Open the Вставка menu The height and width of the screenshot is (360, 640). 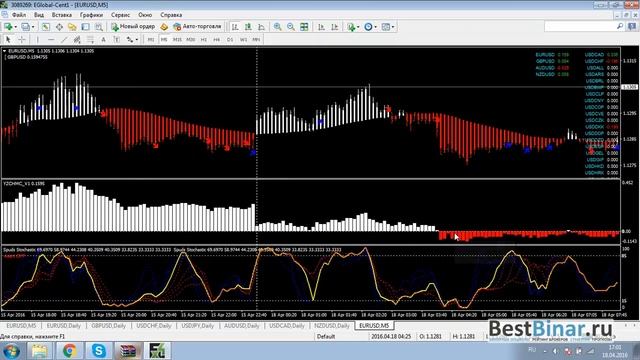(x=62, y=15)
